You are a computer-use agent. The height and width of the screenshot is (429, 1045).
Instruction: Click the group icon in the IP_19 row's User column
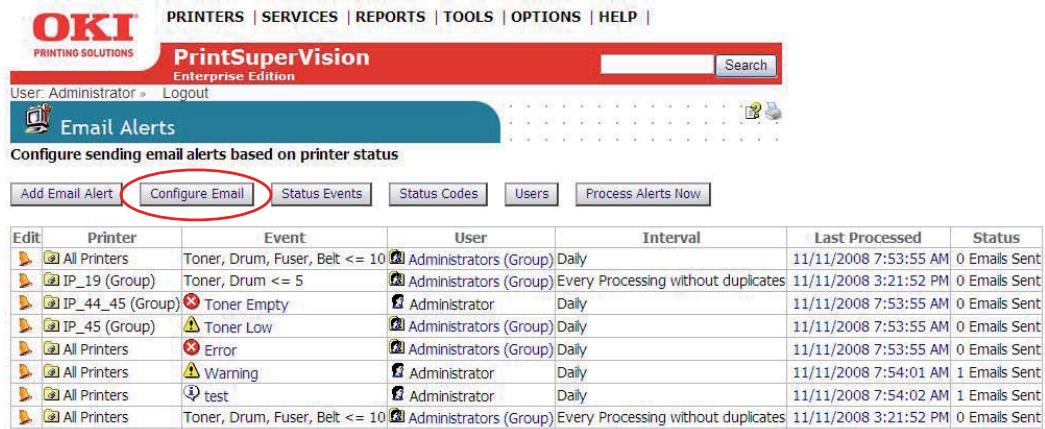[398, 280]
